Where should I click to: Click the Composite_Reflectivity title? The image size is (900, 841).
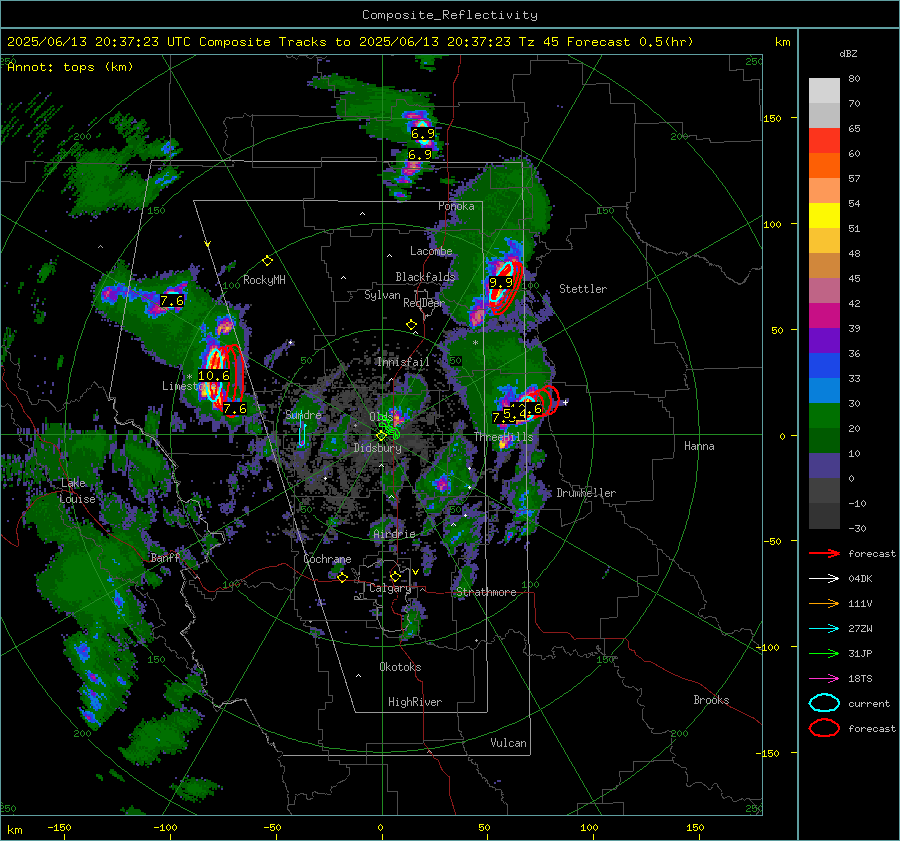click(x=449, y=15)
